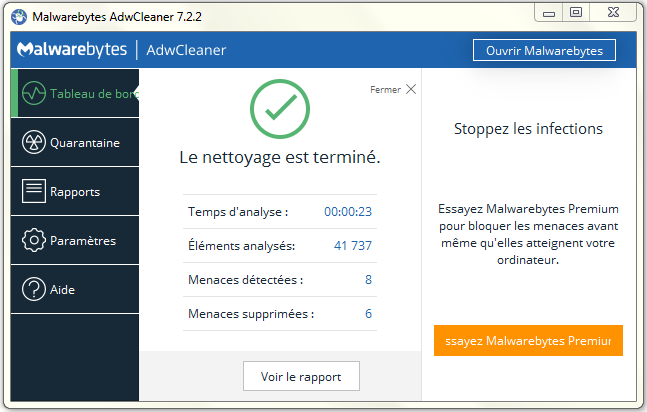Close the AdwCleaner window
Screen dimensions: 647x412
[x=613, y=13]
